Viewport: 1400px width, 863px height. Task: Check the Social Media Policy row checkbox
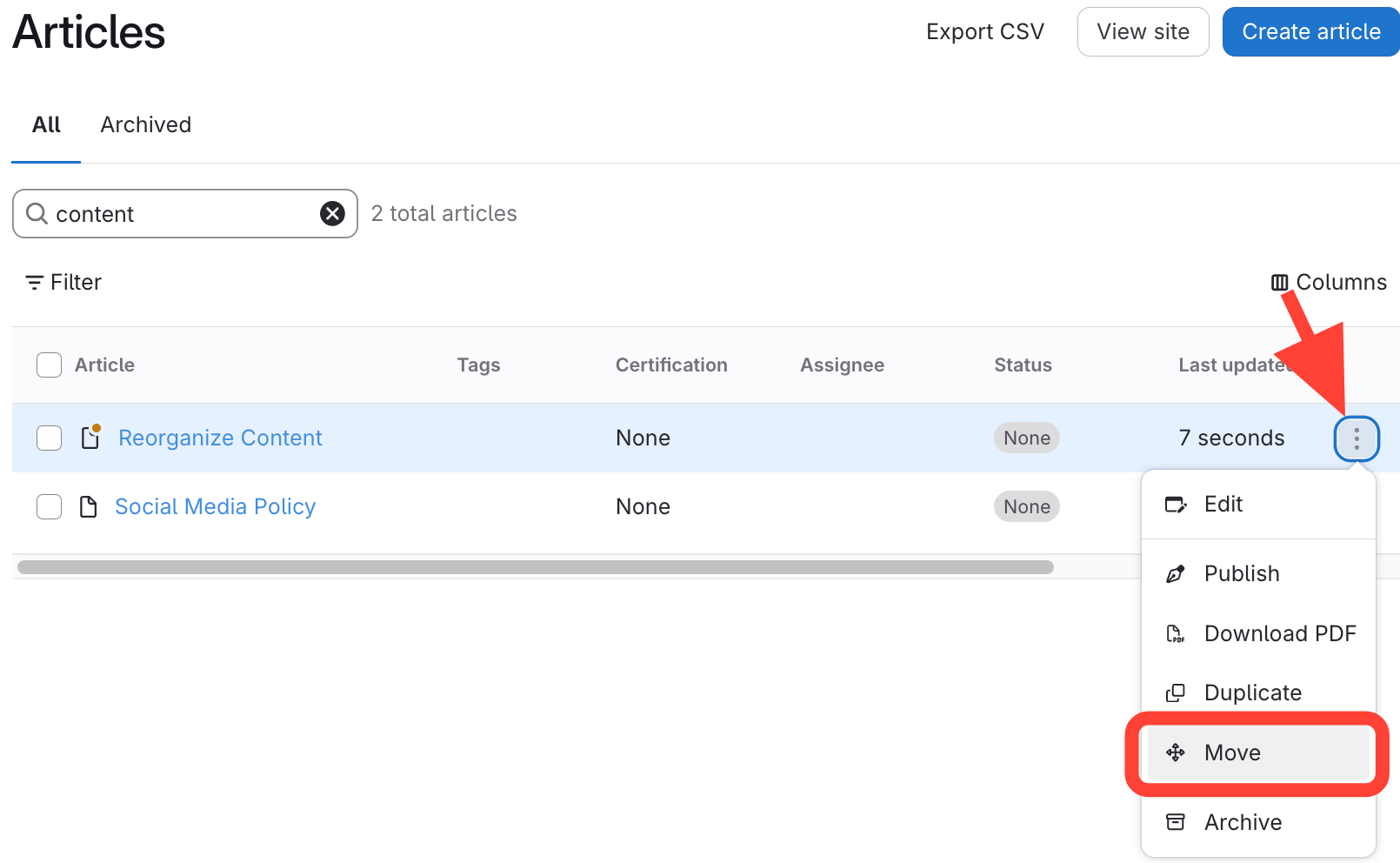coord(49,506)
